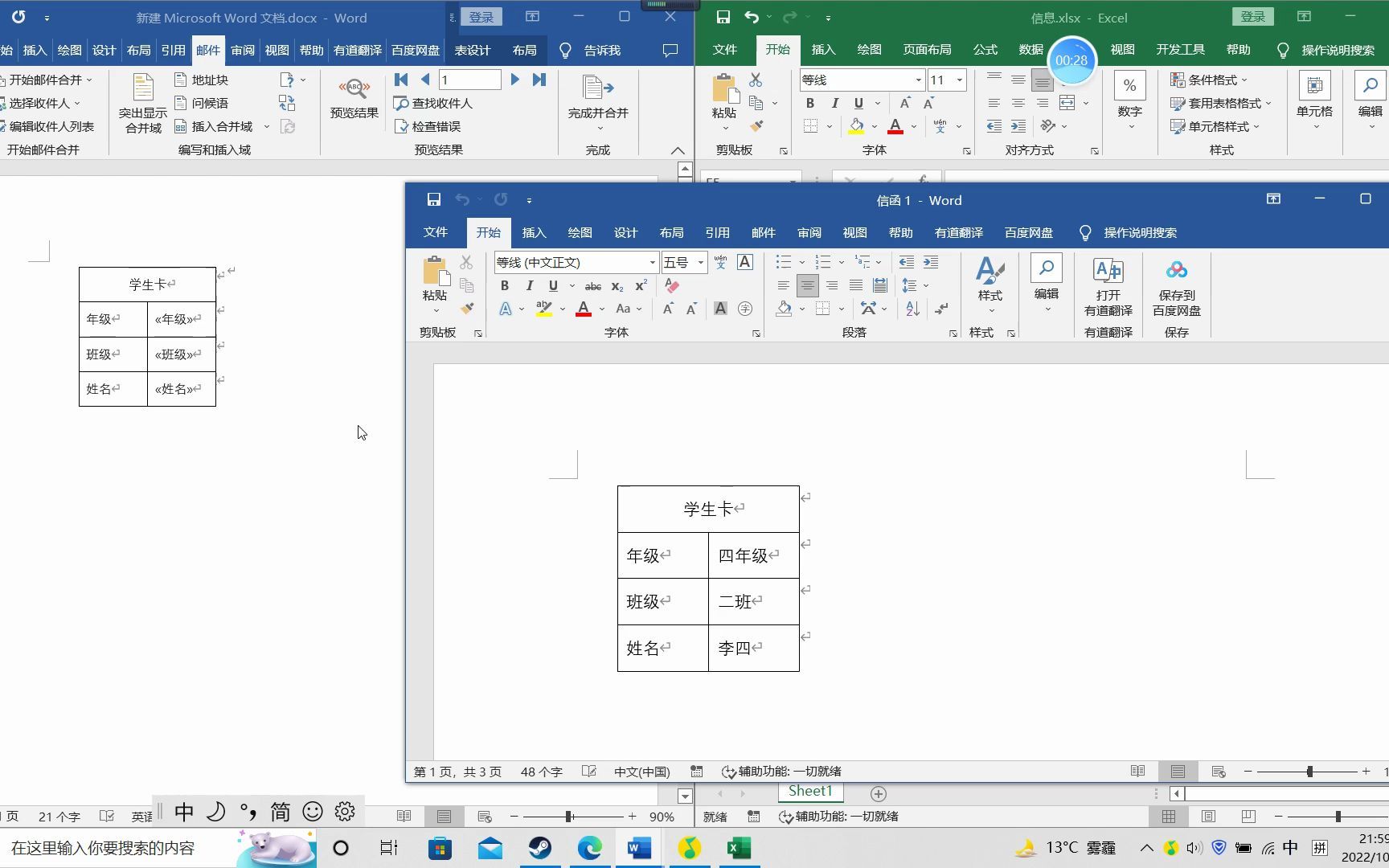
Task: Click the Format Painter icon in Excel
Action: [x=756, y=126]
